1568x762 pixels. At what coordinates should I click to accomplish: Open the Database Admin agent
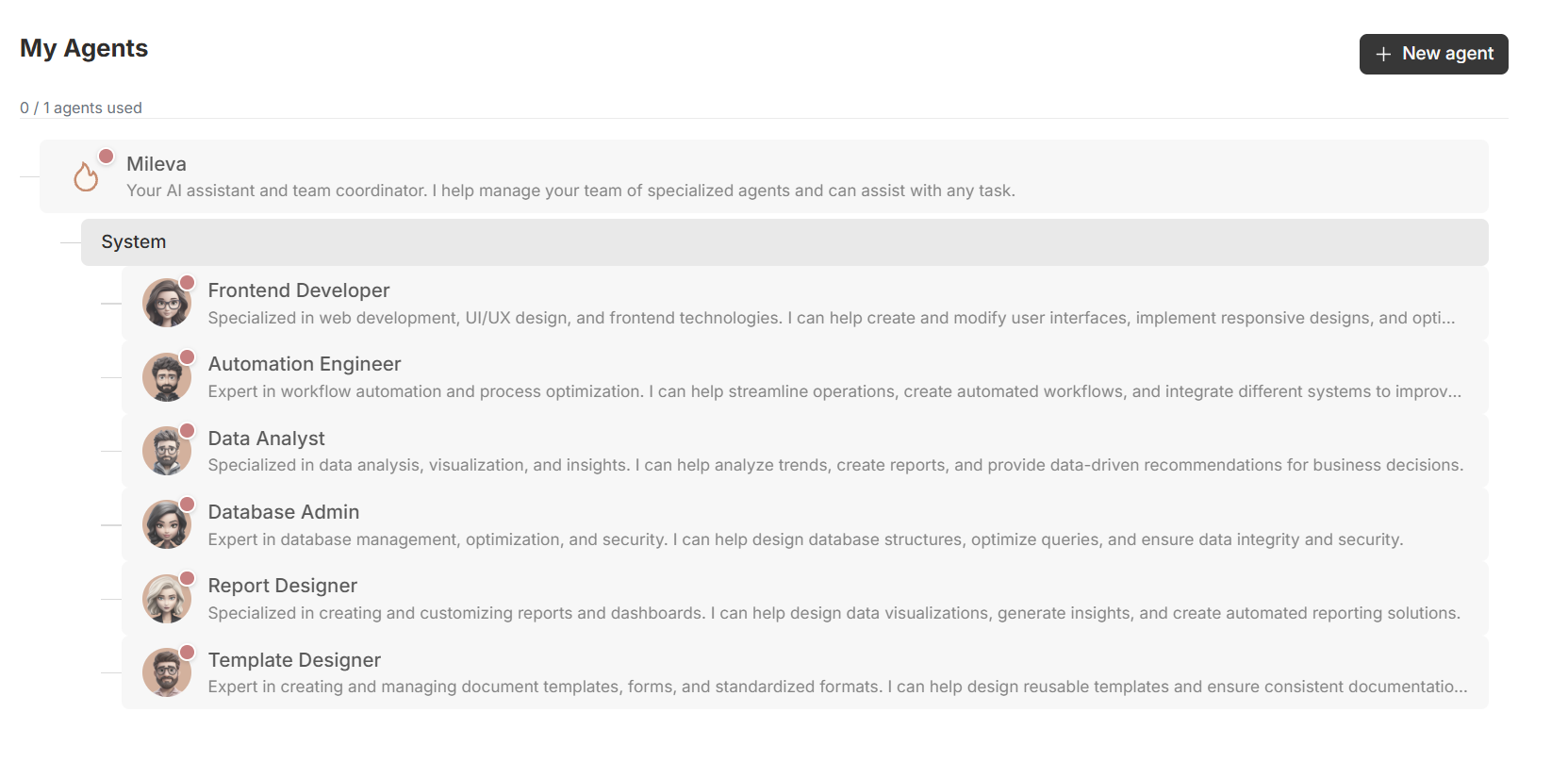point(283,512)
